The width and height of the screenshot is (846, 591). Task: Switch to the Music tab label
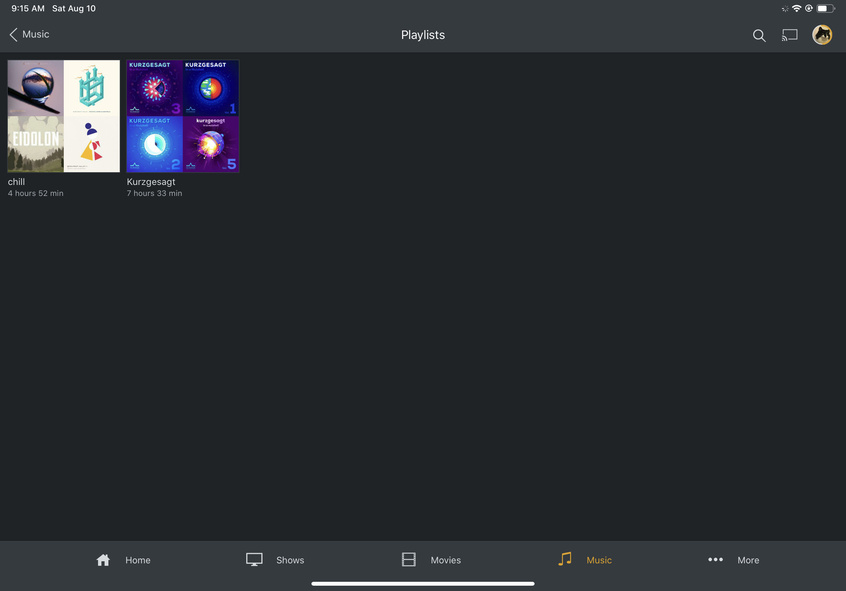click(599, 560)
